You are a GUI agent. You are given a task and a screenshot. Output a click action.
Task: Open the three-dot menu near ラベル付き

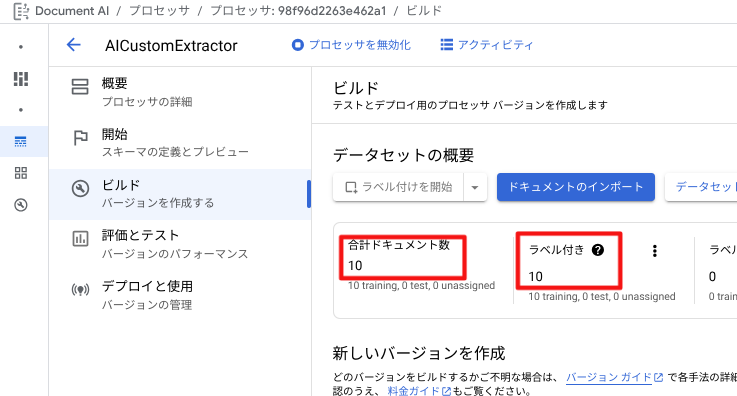654,251
